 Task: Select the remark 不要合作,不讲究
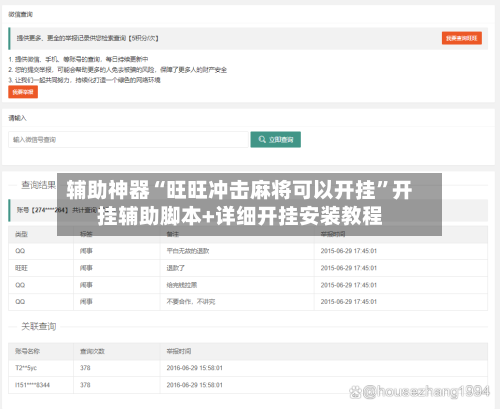click(191, 302)
